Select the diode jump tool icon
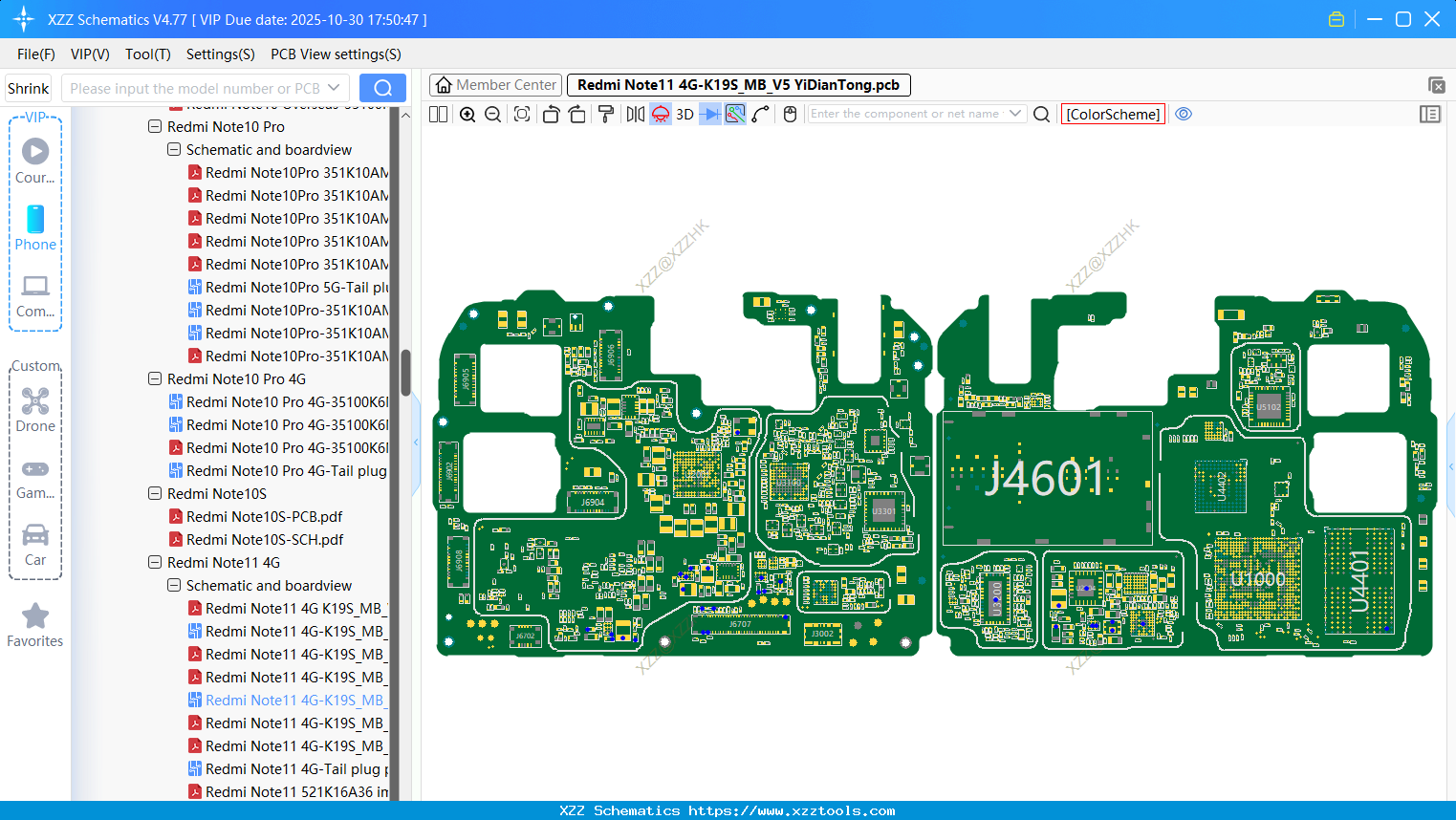The image size is (1456, 820). [709, 114]
